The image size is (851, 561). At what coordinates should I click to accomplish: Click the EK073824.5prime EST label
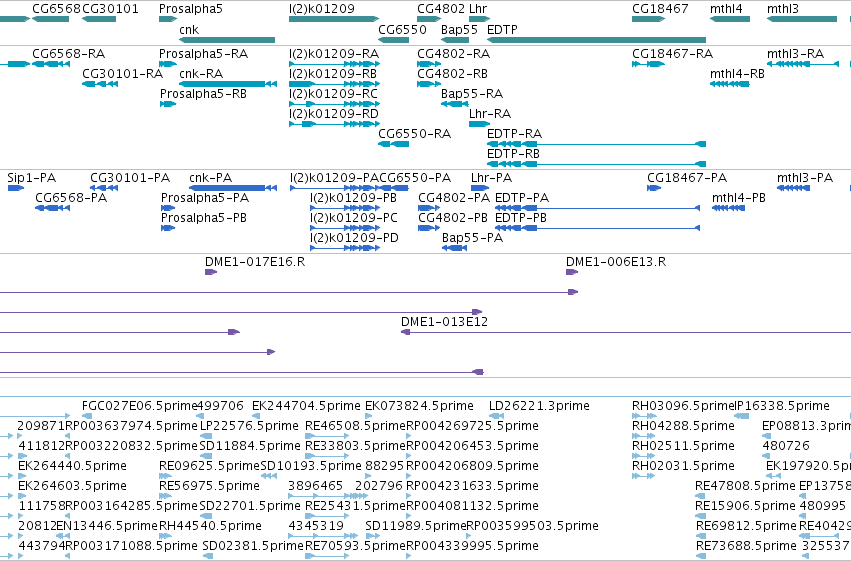[x=420, y=406]
